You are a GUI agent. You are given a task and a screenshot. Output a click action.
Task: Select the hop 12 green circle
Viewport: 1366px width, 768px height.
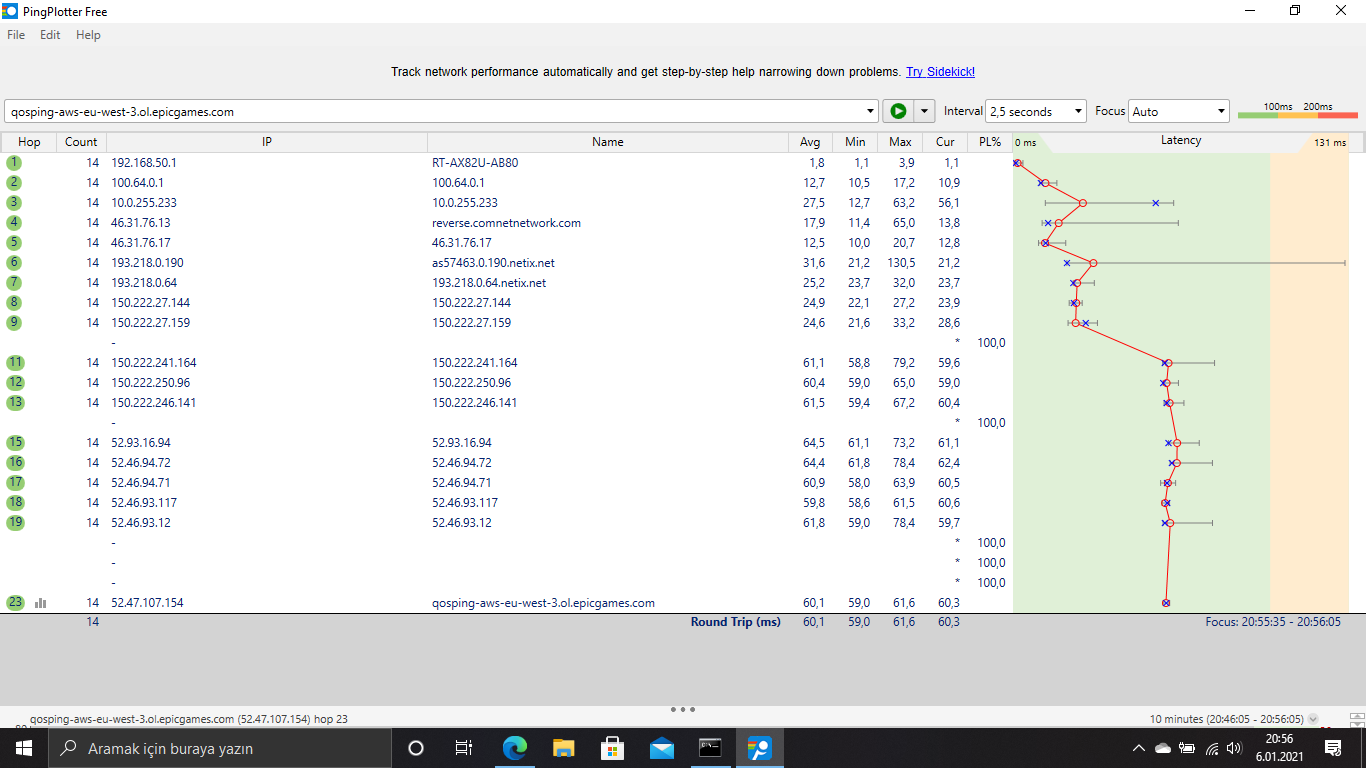(15, 382)
